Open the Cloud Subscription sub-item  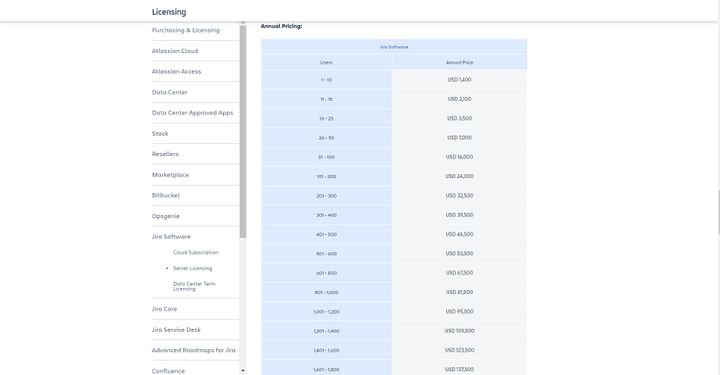(x=196, y=252)
